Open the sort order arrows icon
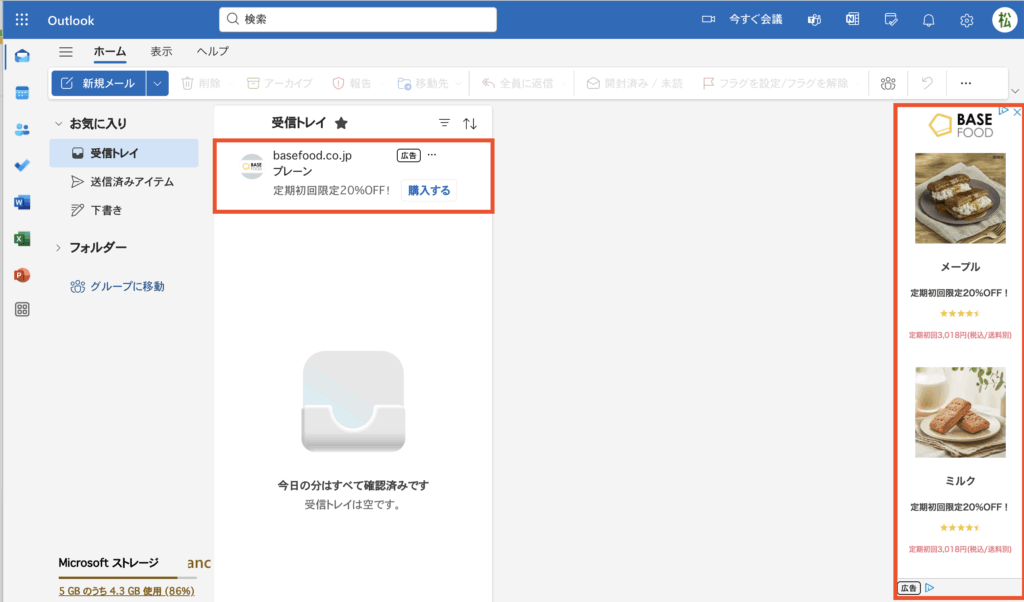This screenshot has width=1024, height=602. (470, 123)
